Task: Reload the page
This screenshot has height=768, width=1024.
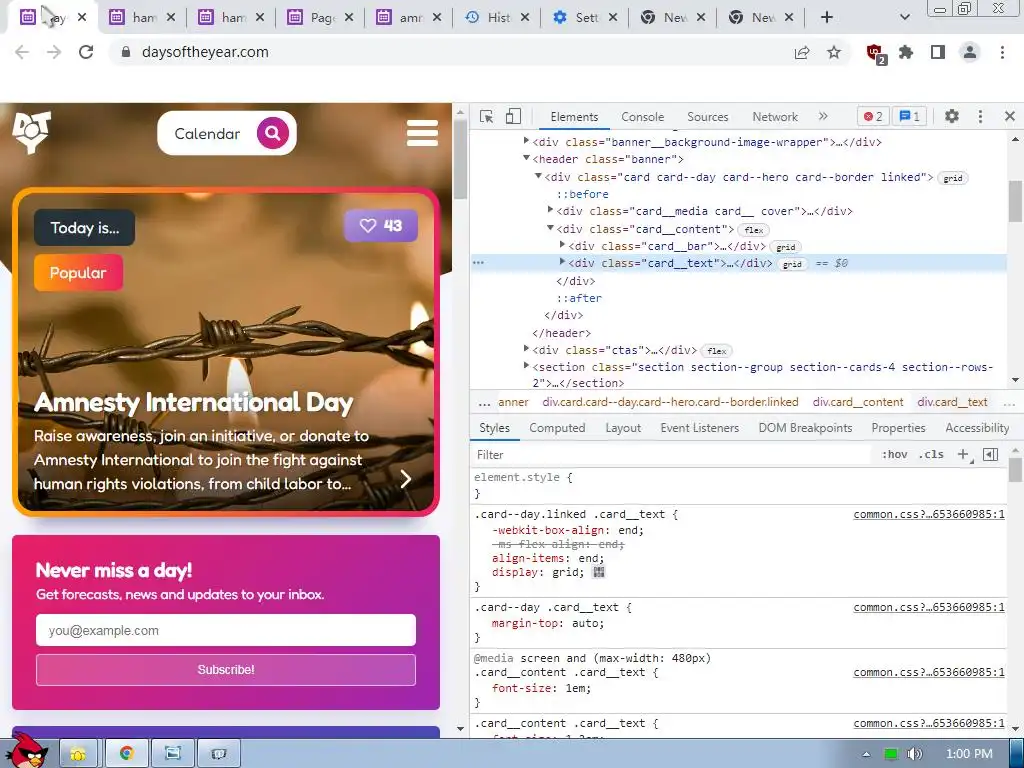Action: 86,52
